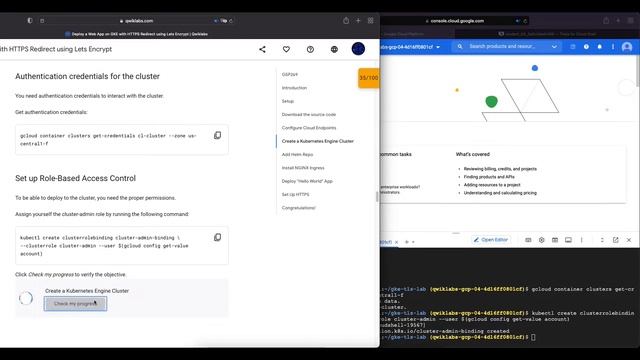Click Safari share icon in the Qwiklabs window
Screen dimensions: 640x360
click(x=346, y=20)
